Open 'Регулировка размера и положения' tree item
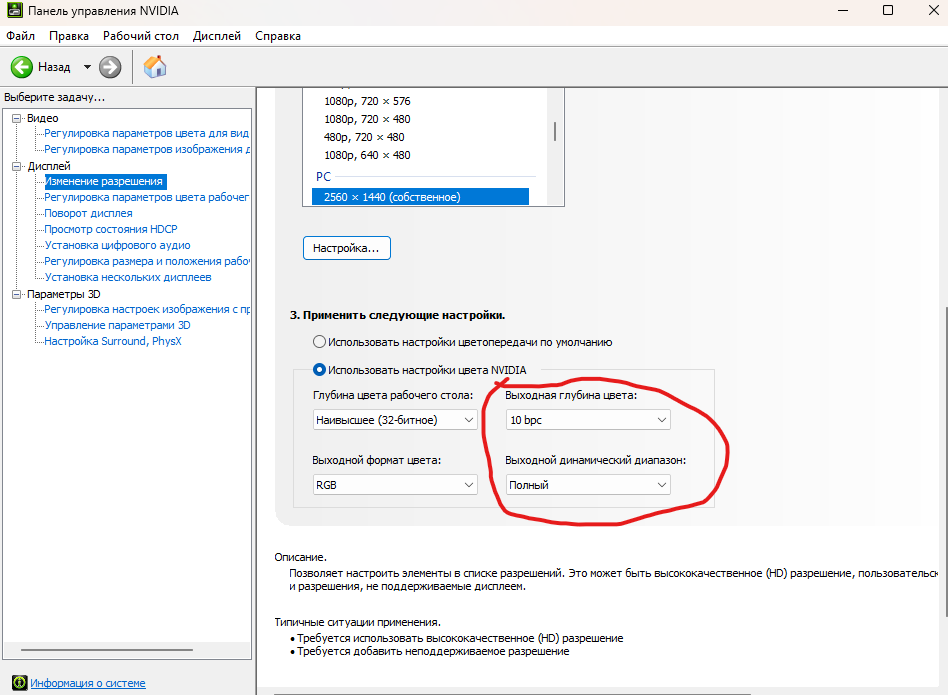Screen dimensions: 948x695 [146, 261]
